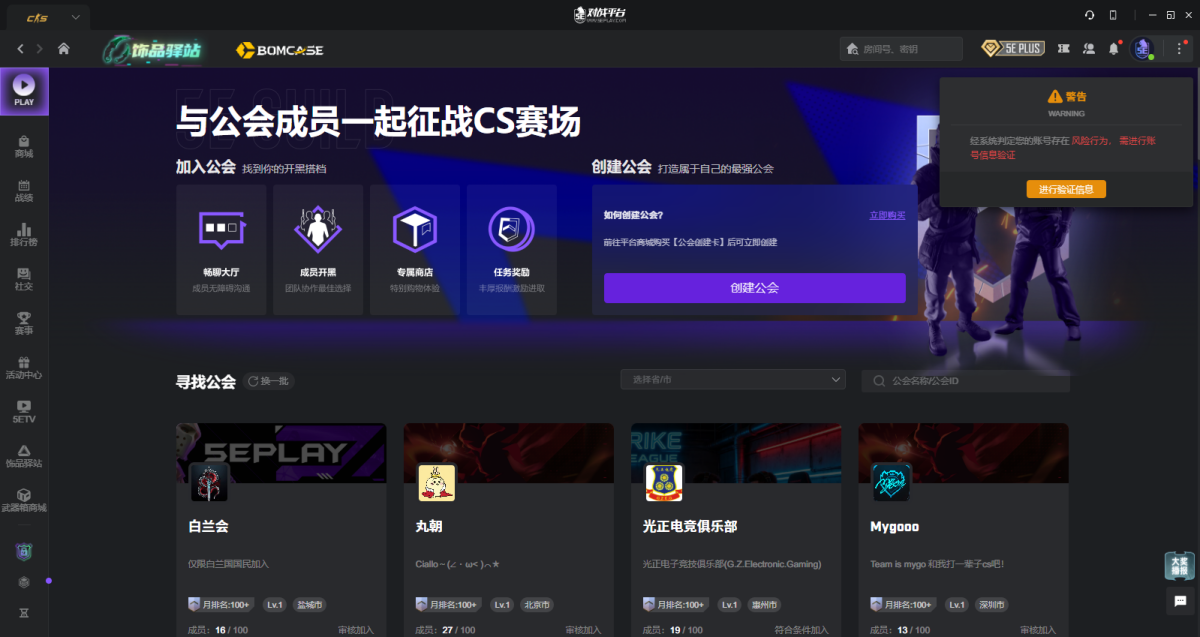
Task: Open the friends list icon near top right
Action: pos(1089,47)
